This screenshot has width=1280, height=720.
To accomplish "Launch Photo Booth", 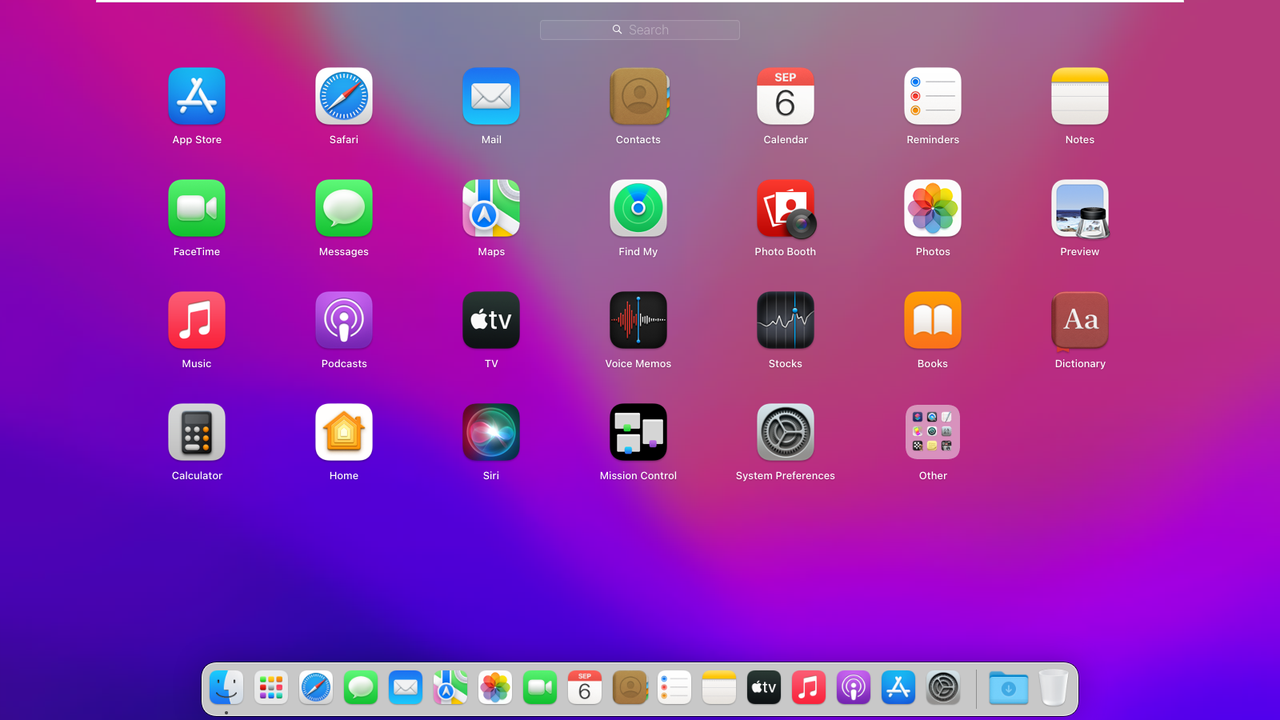I will [785, 209].
